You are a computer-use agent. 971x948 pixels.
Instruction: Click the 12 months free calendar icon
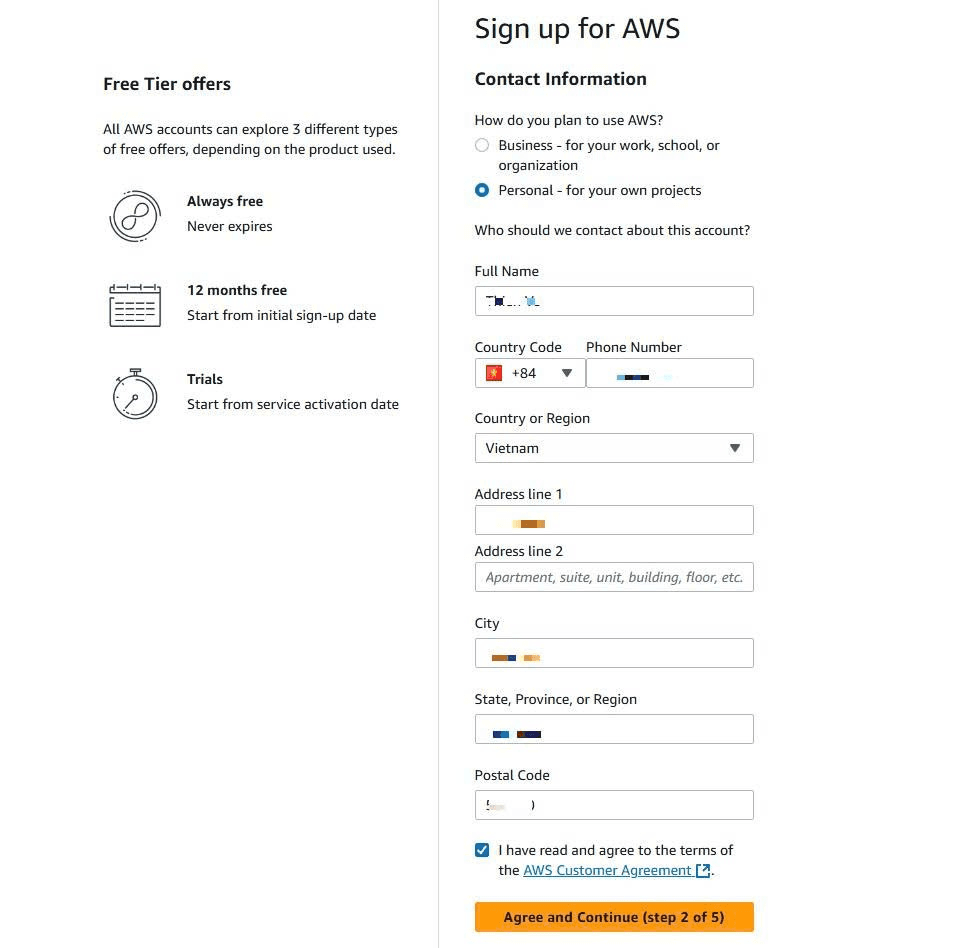(x=134, y=304)
